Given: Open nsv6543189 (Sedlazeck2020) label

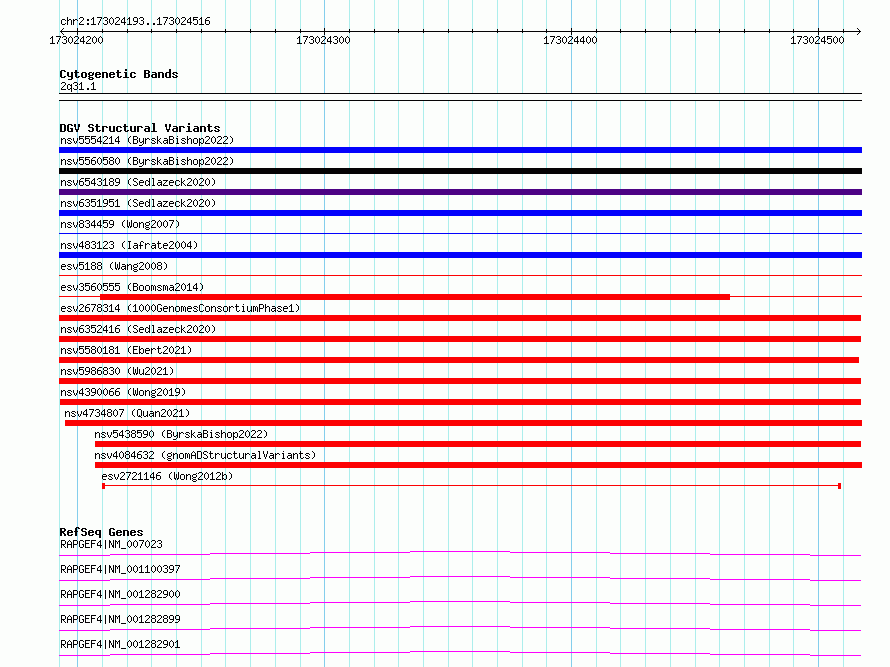Looking at the screenshot, I should pyautogui.click(x=138, y=182).
